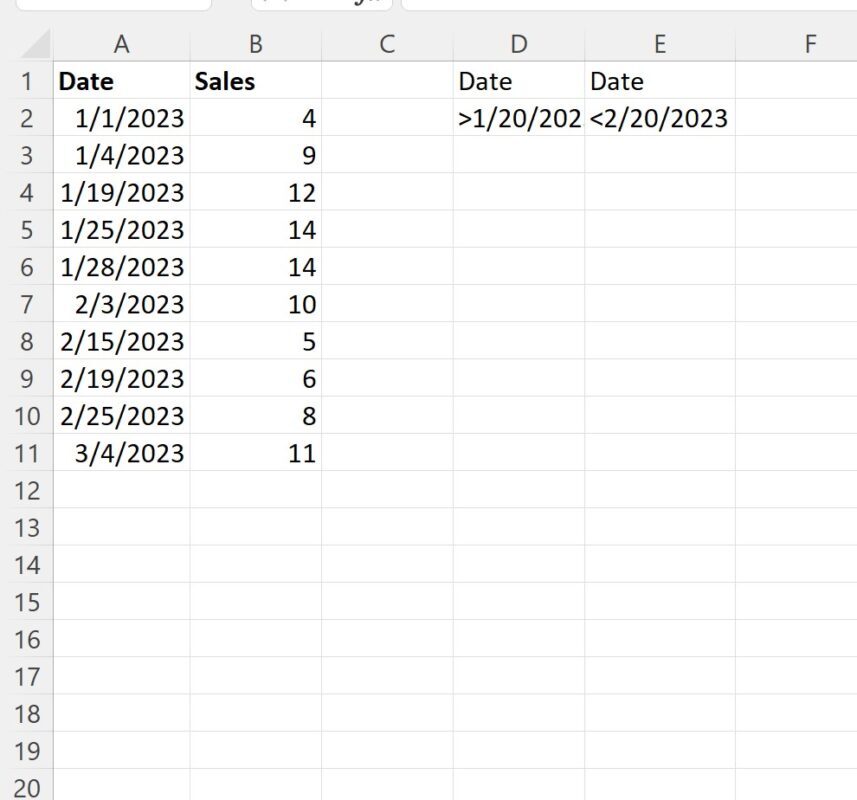Click the Select All corner triangle
The image size is (857, 800).
point(36,44)
